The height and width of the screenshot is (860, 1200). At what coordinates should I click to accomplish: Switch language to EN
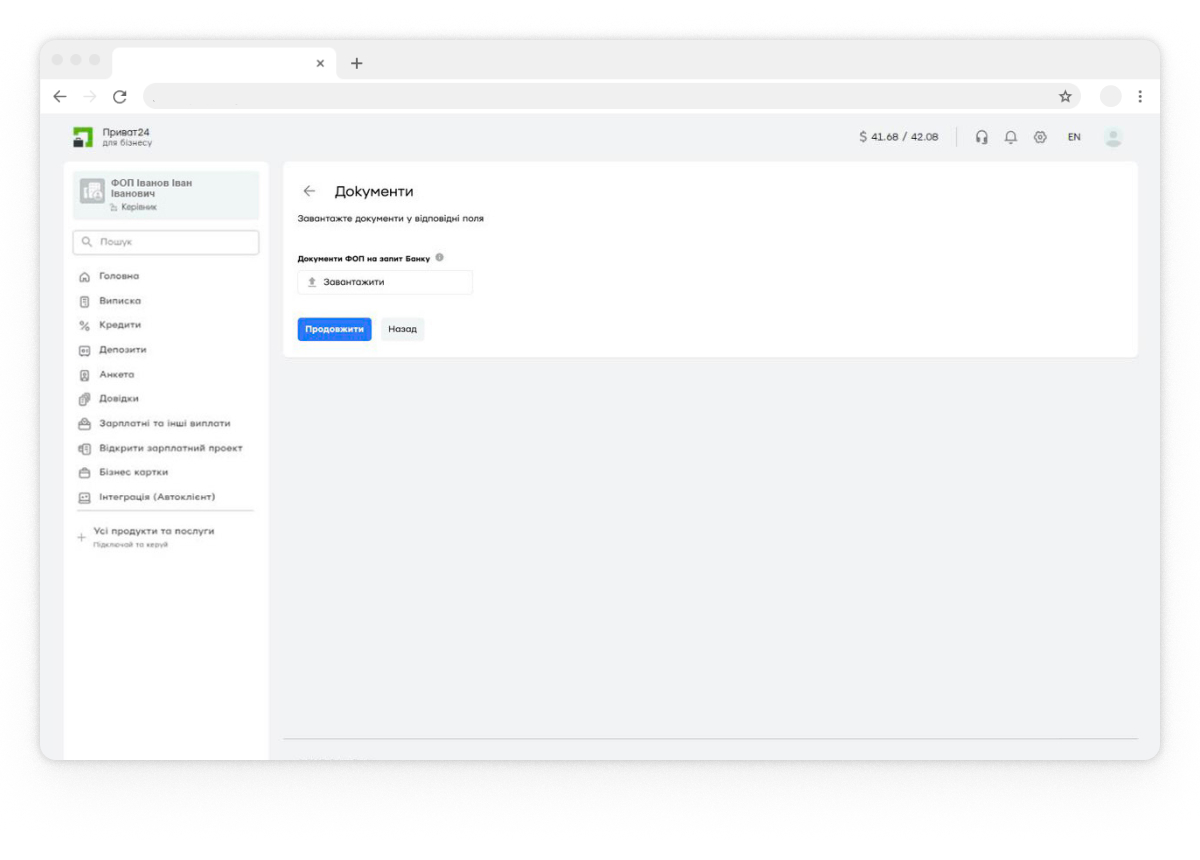(x=1074, y=137)
